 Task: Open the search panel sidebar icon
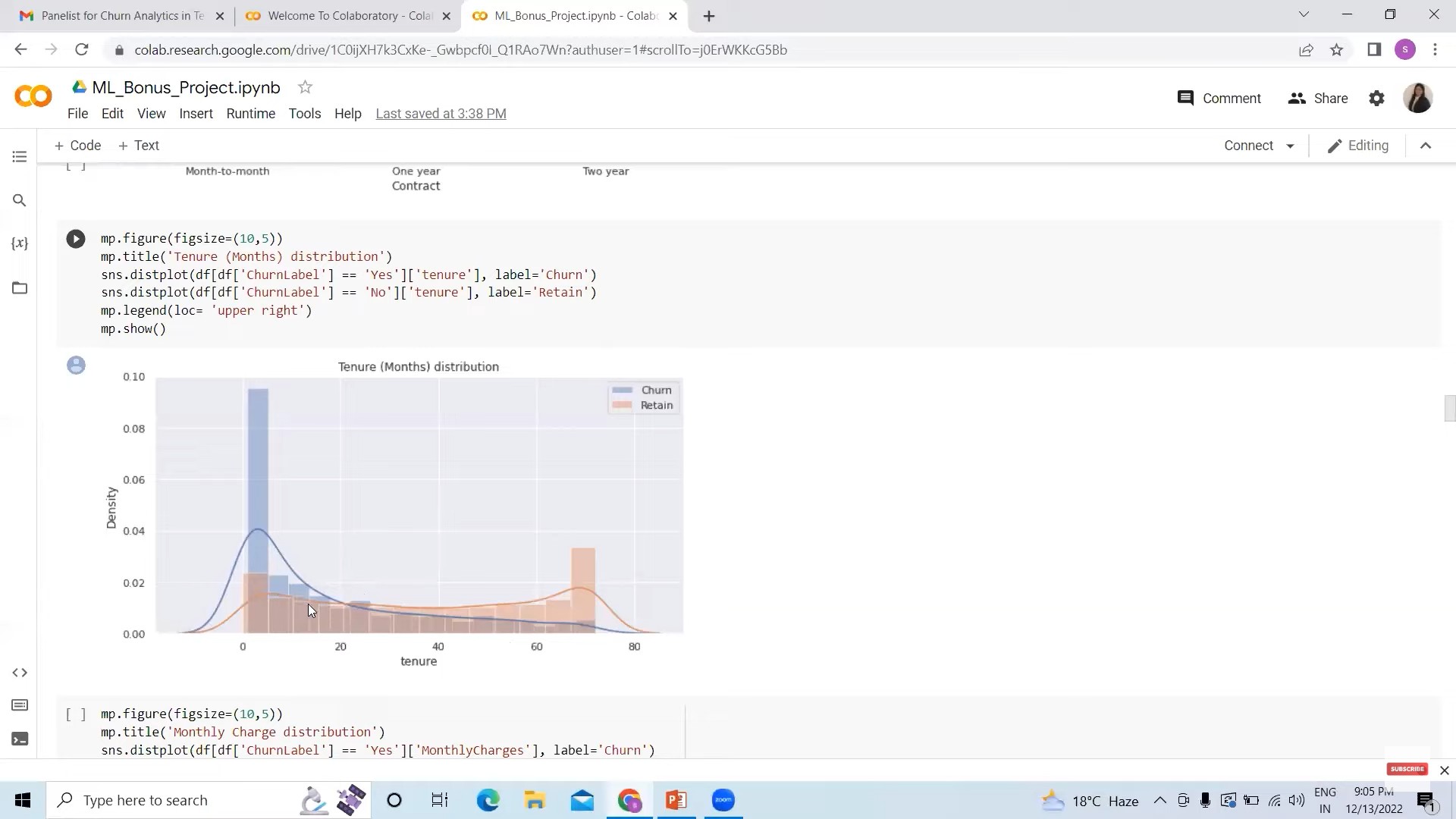point(20,200)
